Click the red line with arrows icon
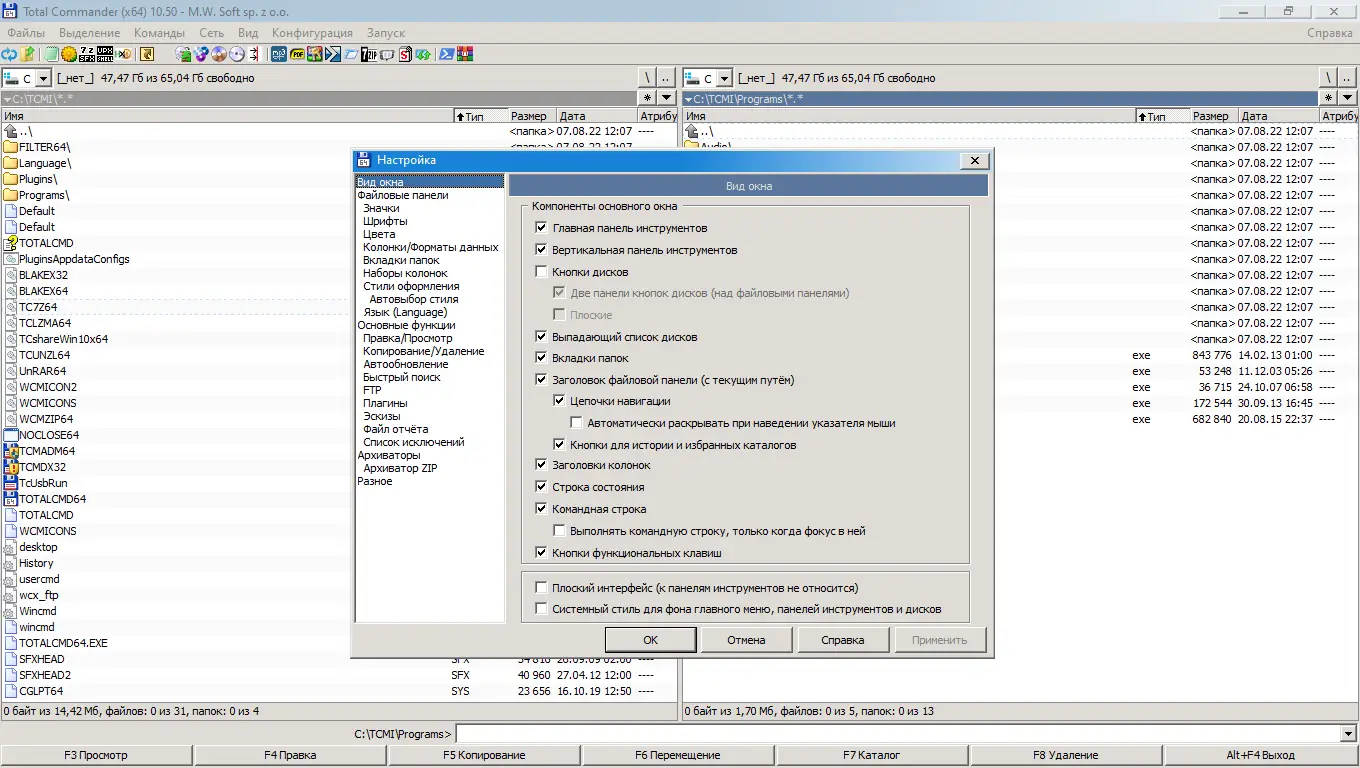1360x768 pixels. pos(254,54)
